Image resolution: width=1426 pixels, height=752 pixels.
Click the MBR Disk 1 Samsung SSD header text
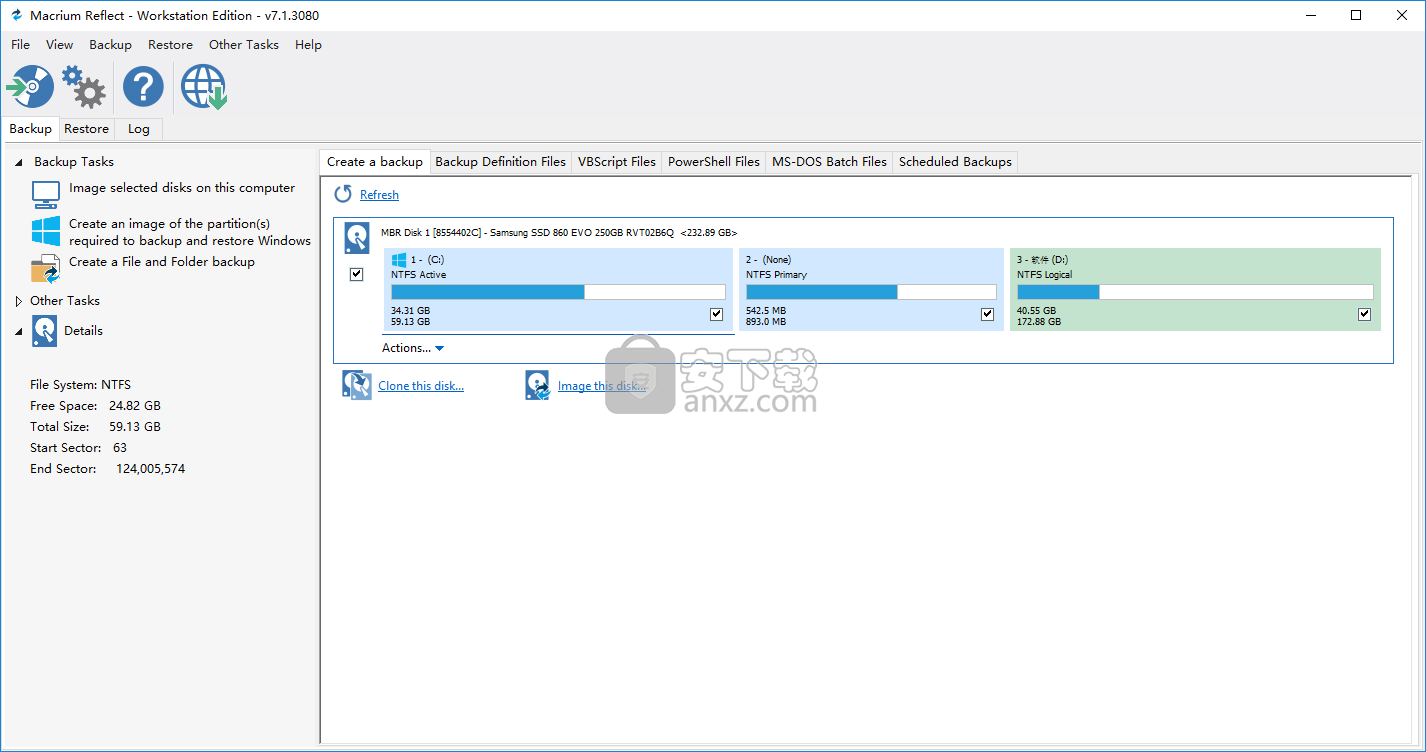(559, 232)
